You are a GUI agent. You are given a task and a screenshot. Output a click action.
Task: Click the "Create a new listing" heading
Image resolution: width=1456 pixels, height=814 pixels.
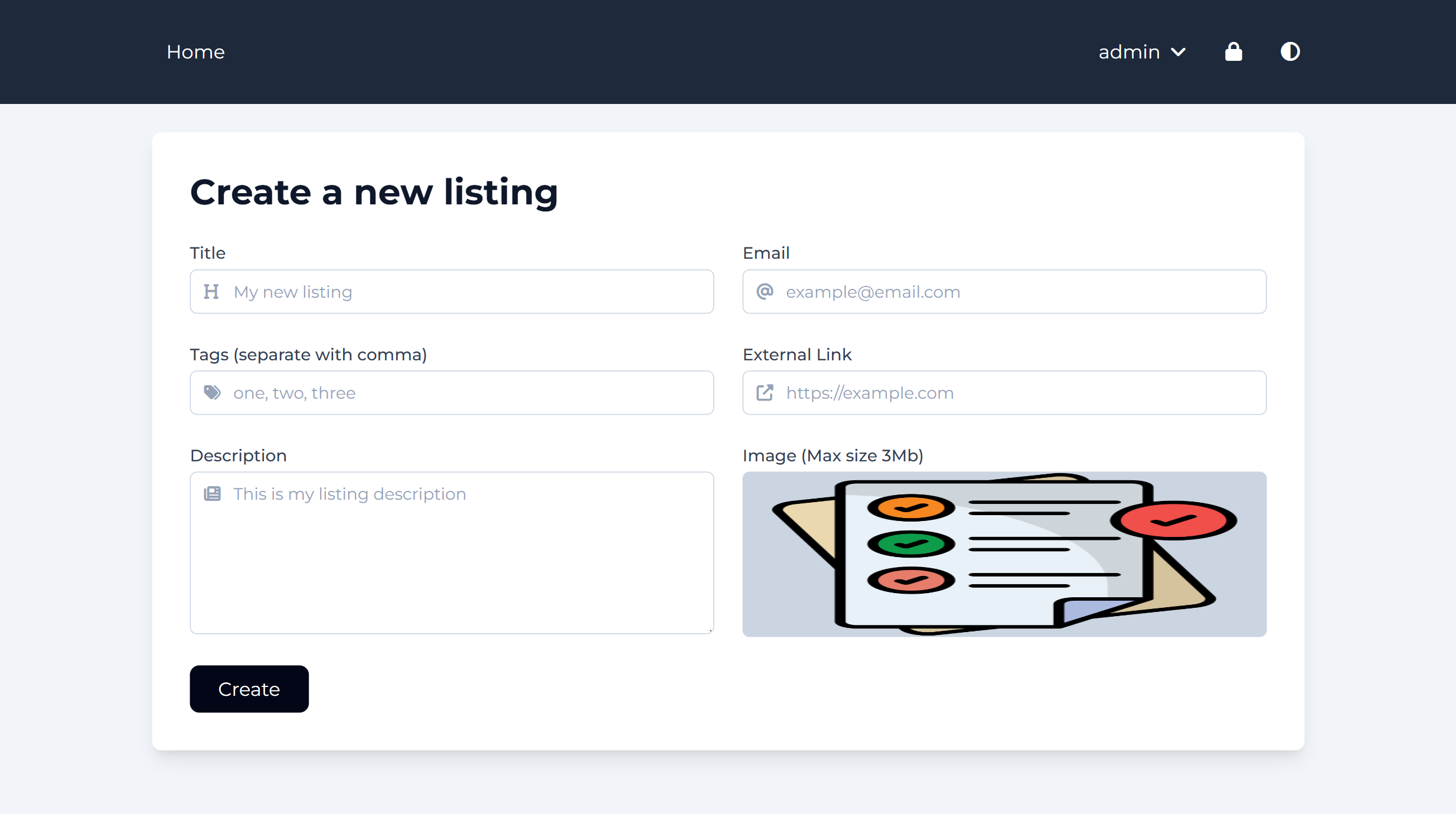[x=374, y=193]
